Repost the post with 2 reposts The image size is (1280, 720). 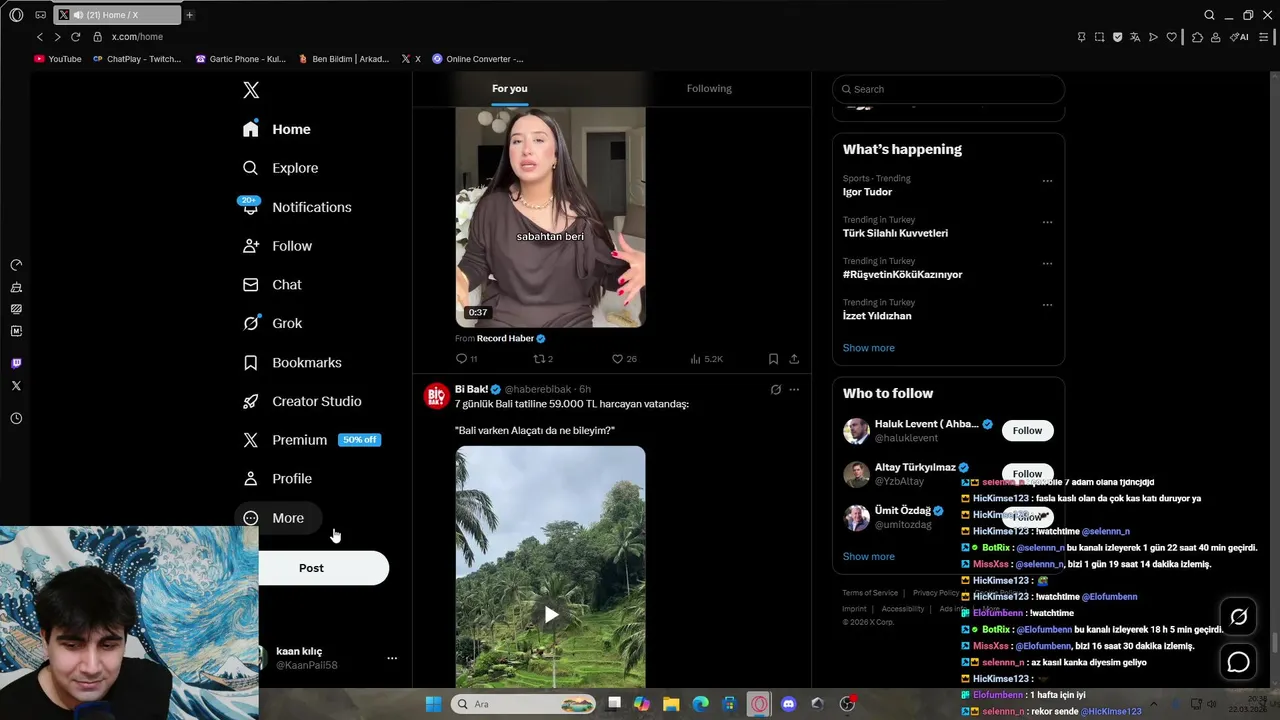point(541,359)
